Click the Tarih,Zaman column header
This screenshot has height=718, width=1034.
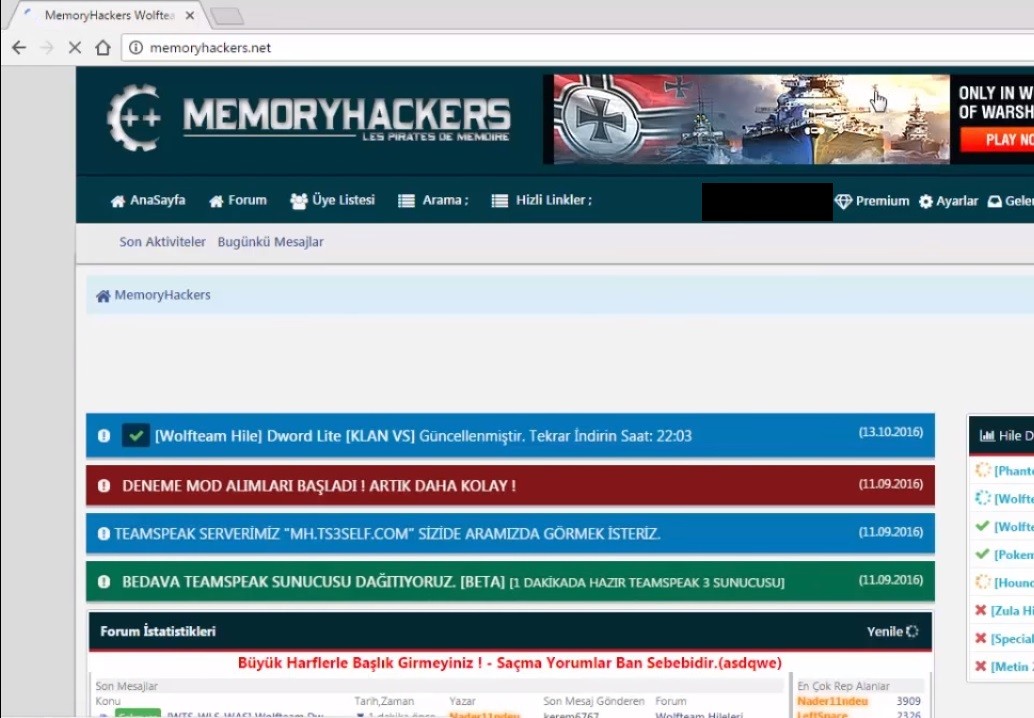point(384,702)
